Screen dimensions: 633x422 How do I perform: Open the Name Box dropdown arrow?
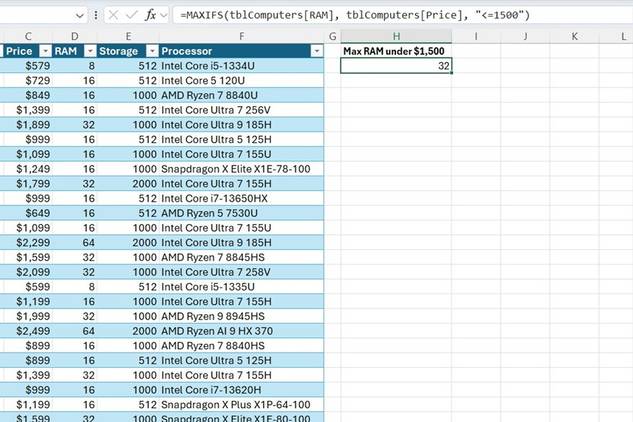[x=80, y=16]
